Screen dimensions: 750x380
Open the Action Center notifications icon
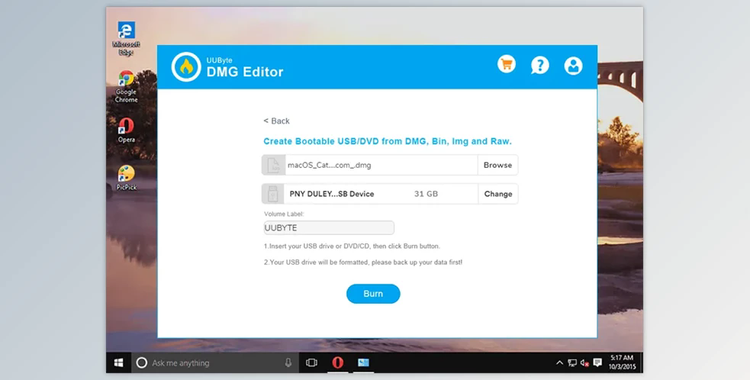[x=597, y=363]
